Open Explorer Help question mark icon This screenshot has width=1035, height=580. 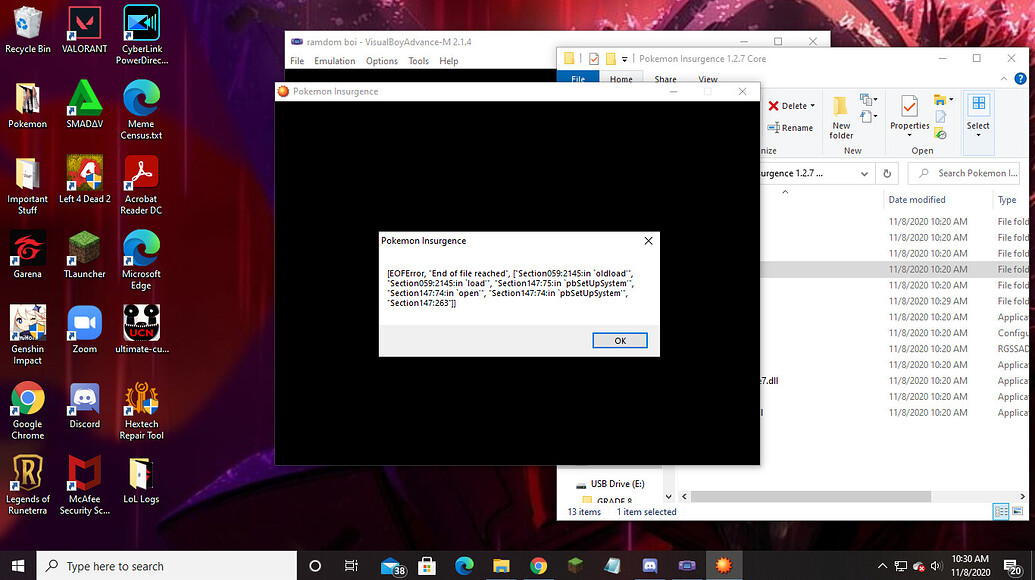click(x=1020, y=79)
